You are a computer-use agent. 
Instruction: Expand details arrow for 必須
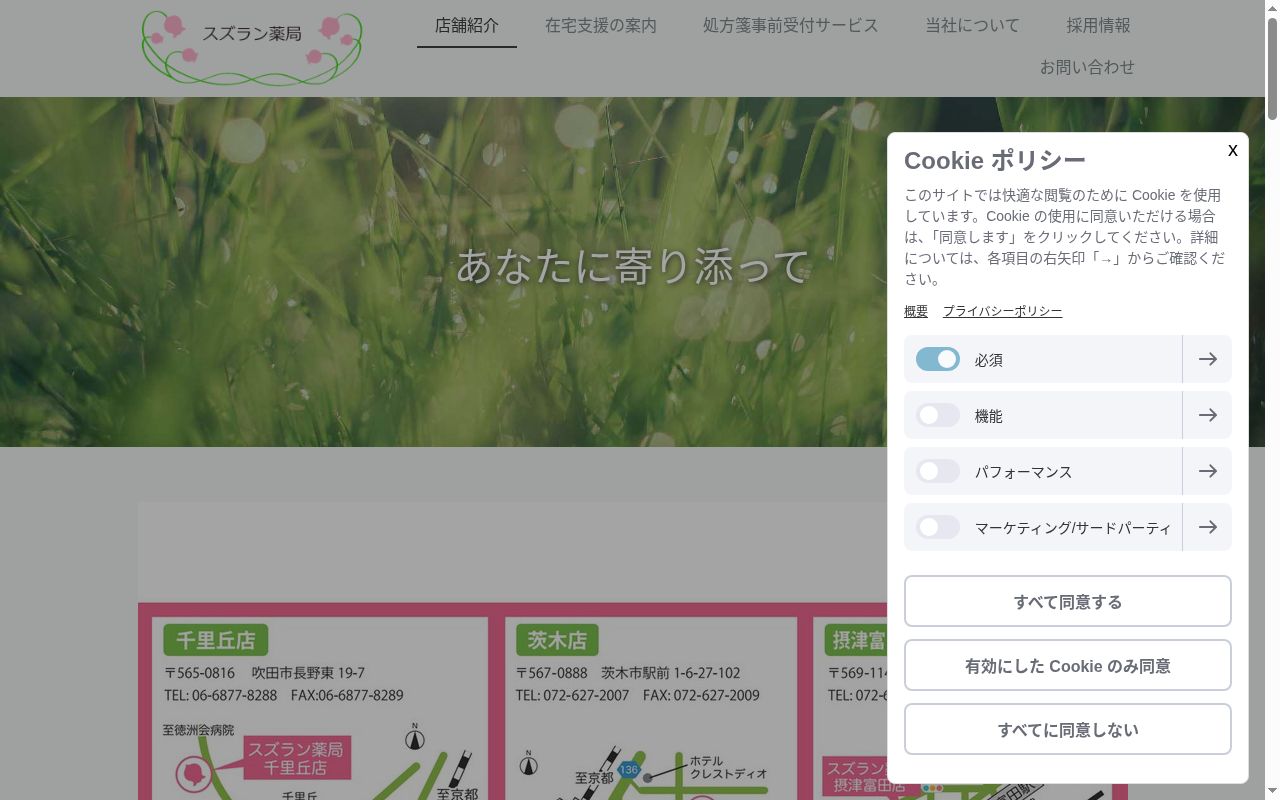click(1207, 359)
